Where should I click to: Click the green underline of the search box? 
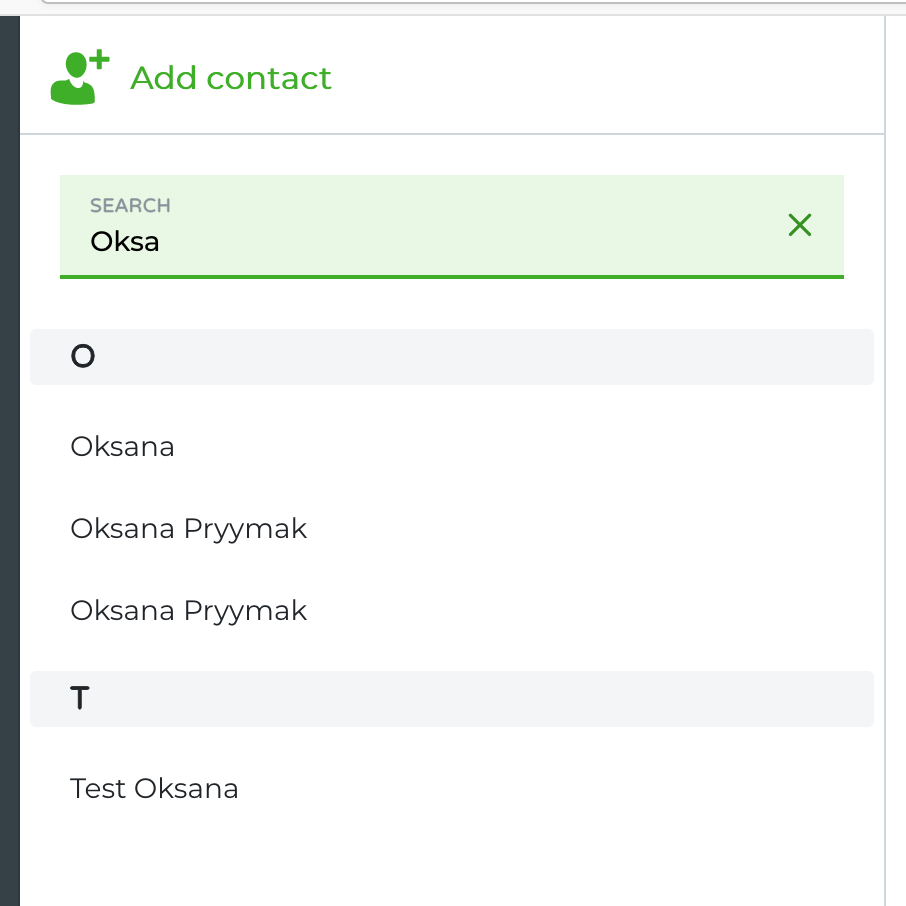451,277
